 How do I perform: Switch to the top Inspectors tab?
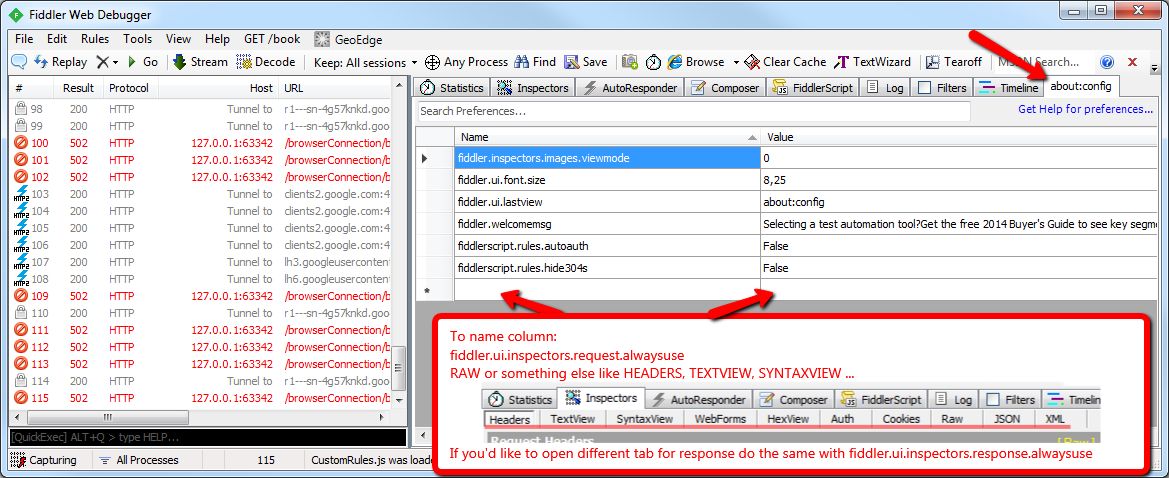click(x=534, y=87)
